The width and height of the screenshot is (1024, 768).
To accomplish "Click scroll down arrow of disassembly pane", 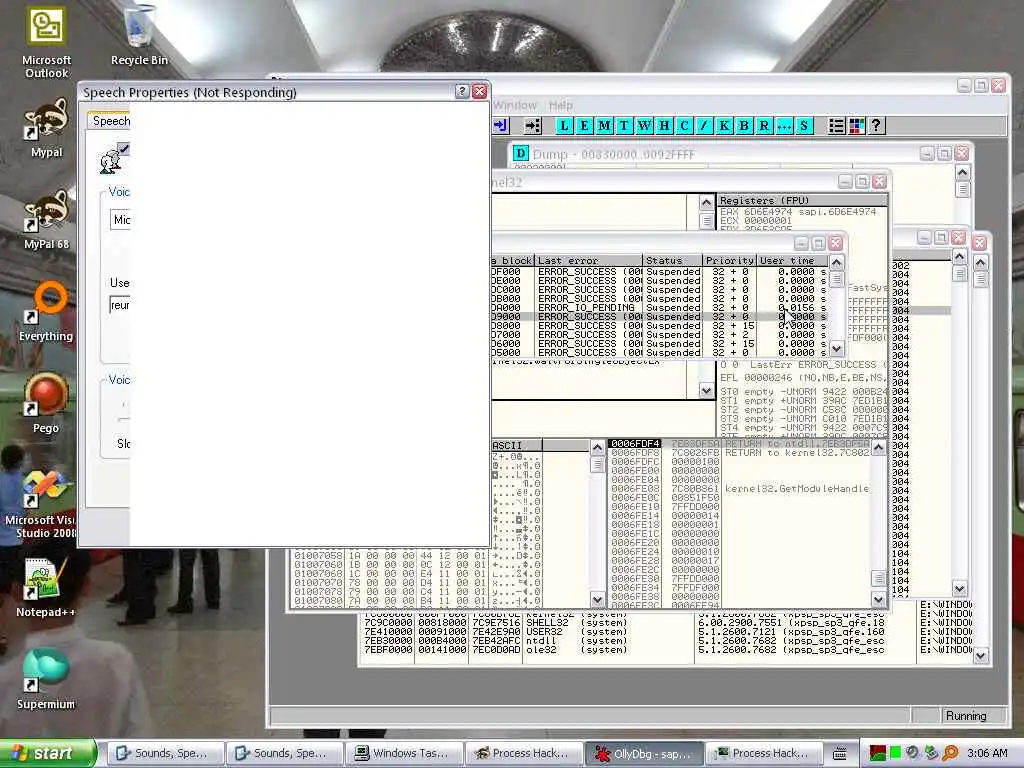I will tap(706, 391).
